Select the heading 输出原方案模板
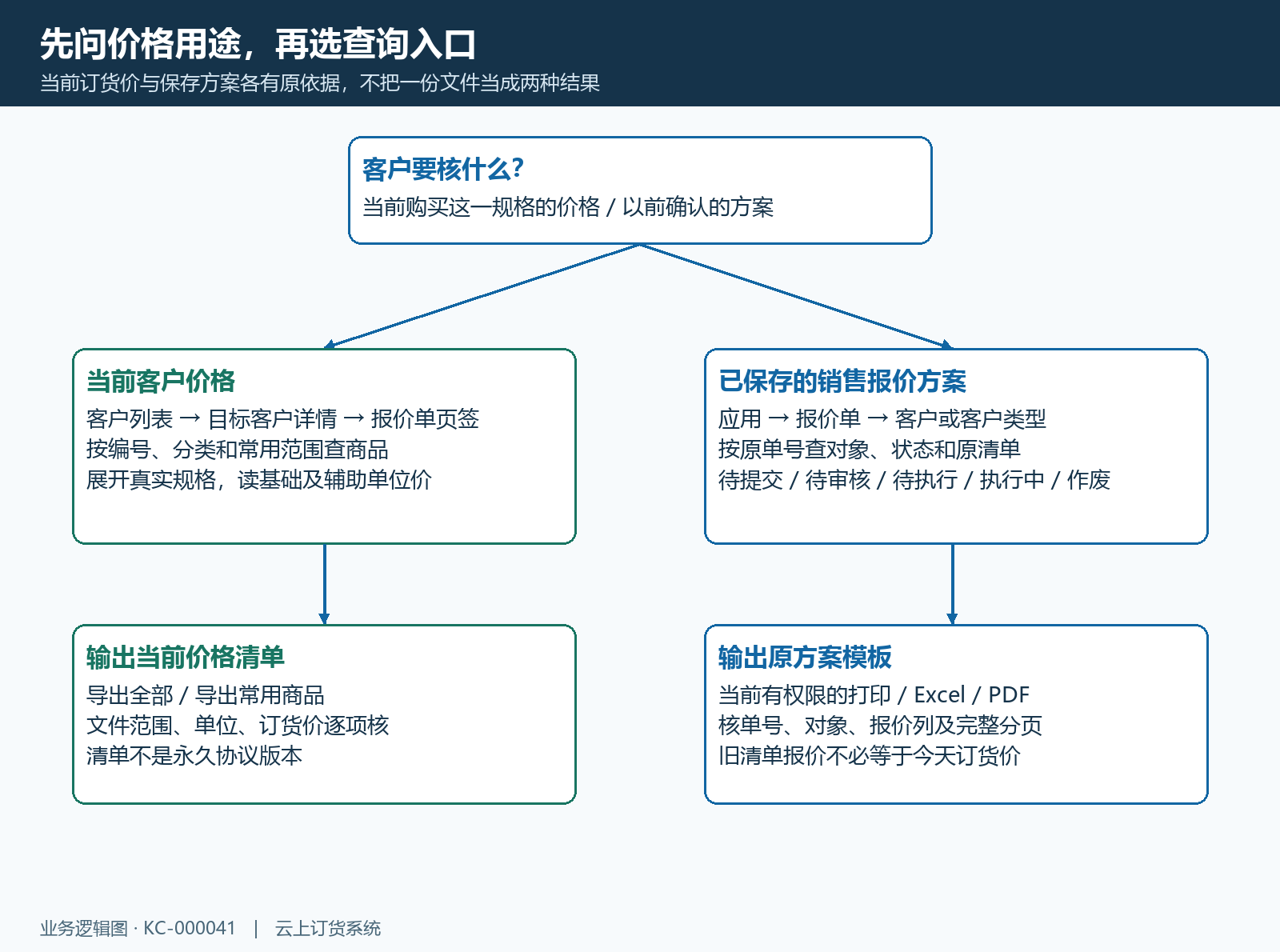1280x952 pixels. click(805, 657)
